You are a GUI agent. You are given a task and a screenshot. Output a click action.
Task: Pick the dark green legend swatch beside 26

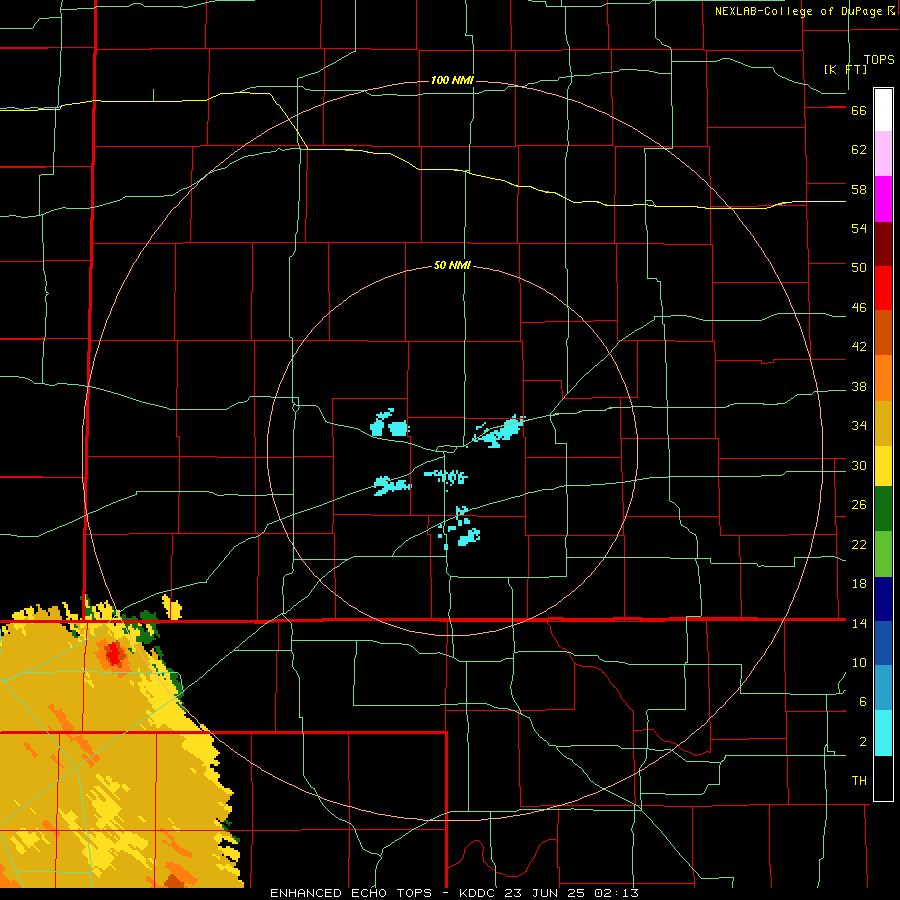pyautogui.click(x=883, y=509)
